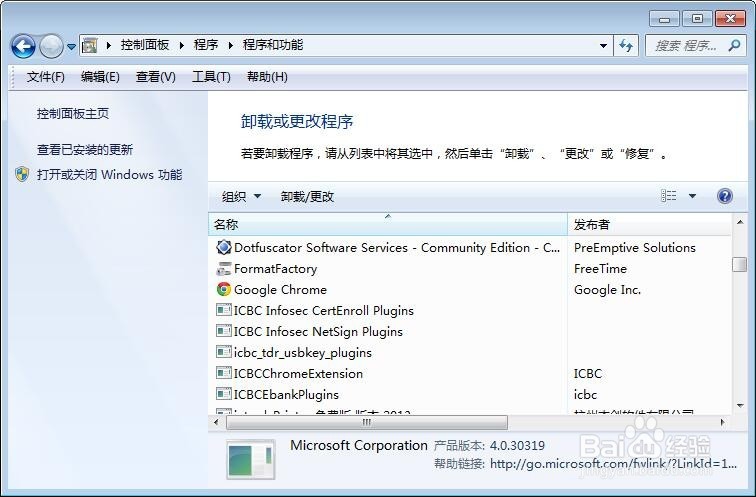Viewport: 756px width, 497px height.
Task: Go to 控制面板主页 link
Action: click(x=73, y=113)
